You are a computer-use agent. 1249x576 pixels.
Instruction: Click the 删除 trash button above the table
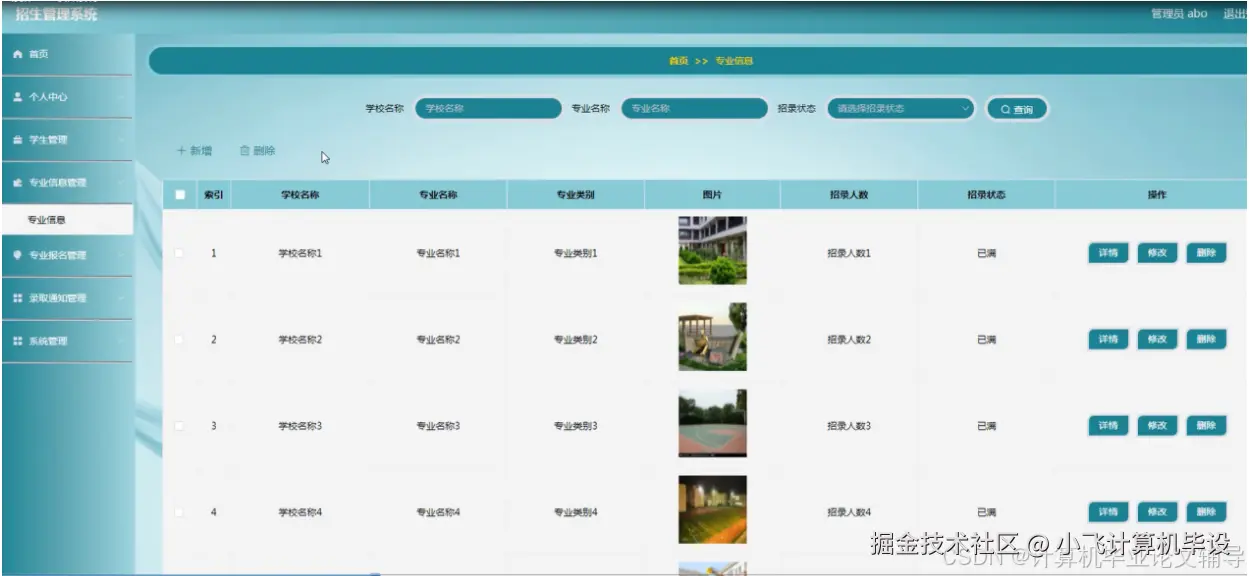pos(258,151)
